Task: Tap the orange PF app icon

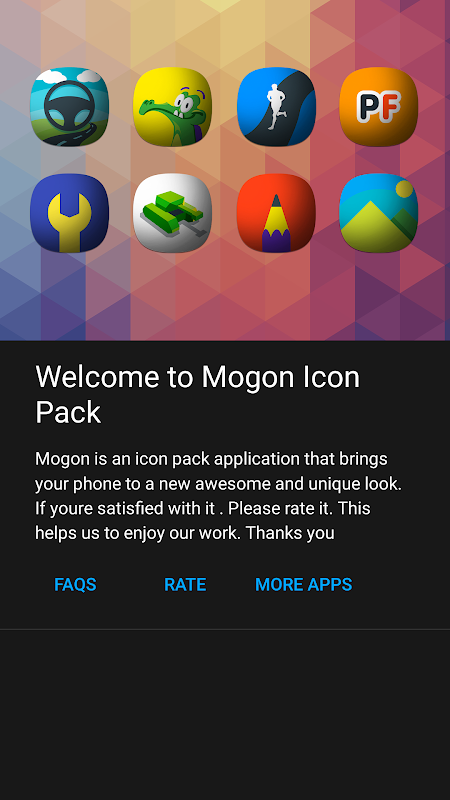Action: coord(379,107)
